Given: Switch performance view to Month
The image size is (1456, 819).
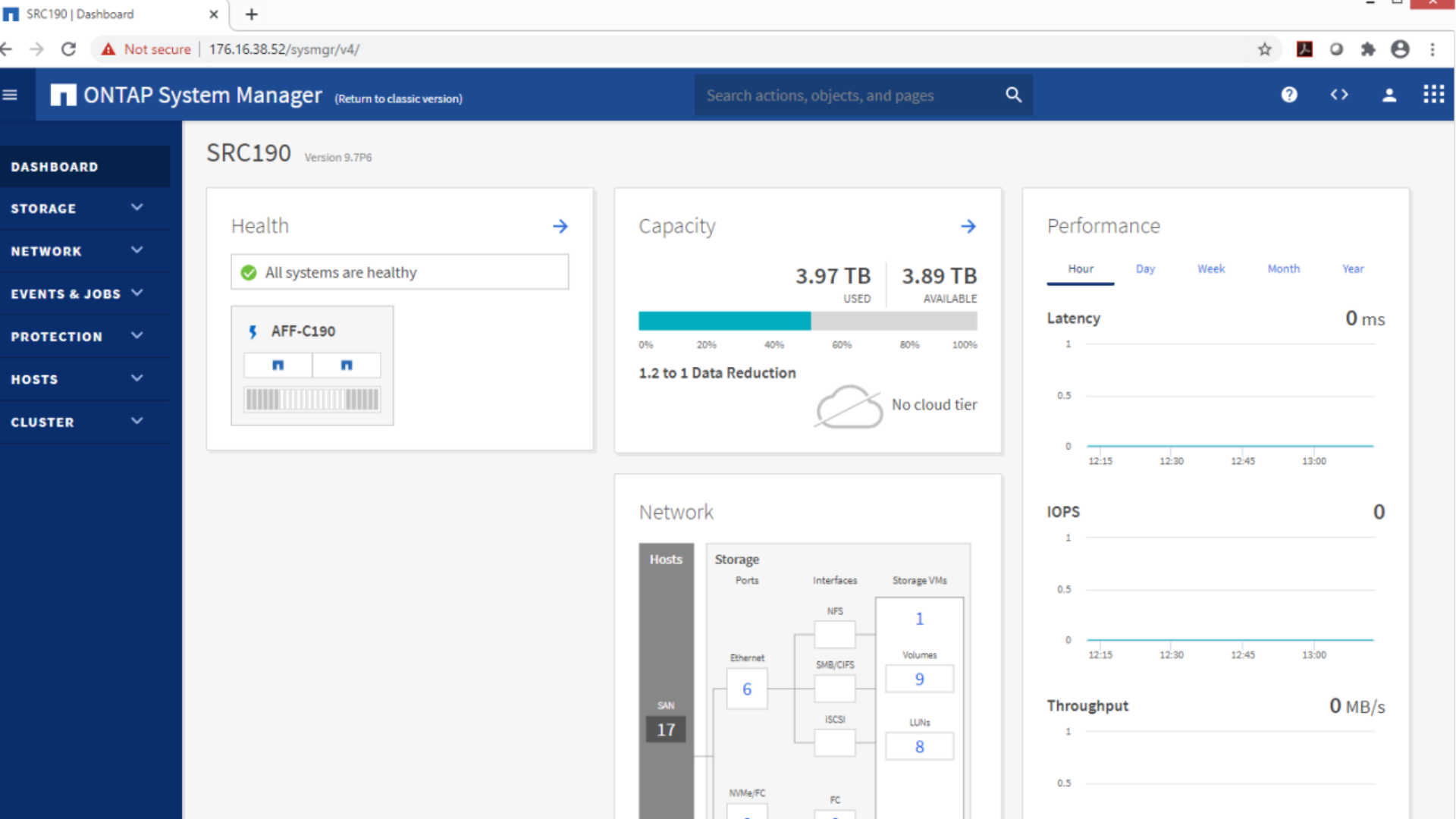Looking at the screenshot, I should pos(1283,269).
